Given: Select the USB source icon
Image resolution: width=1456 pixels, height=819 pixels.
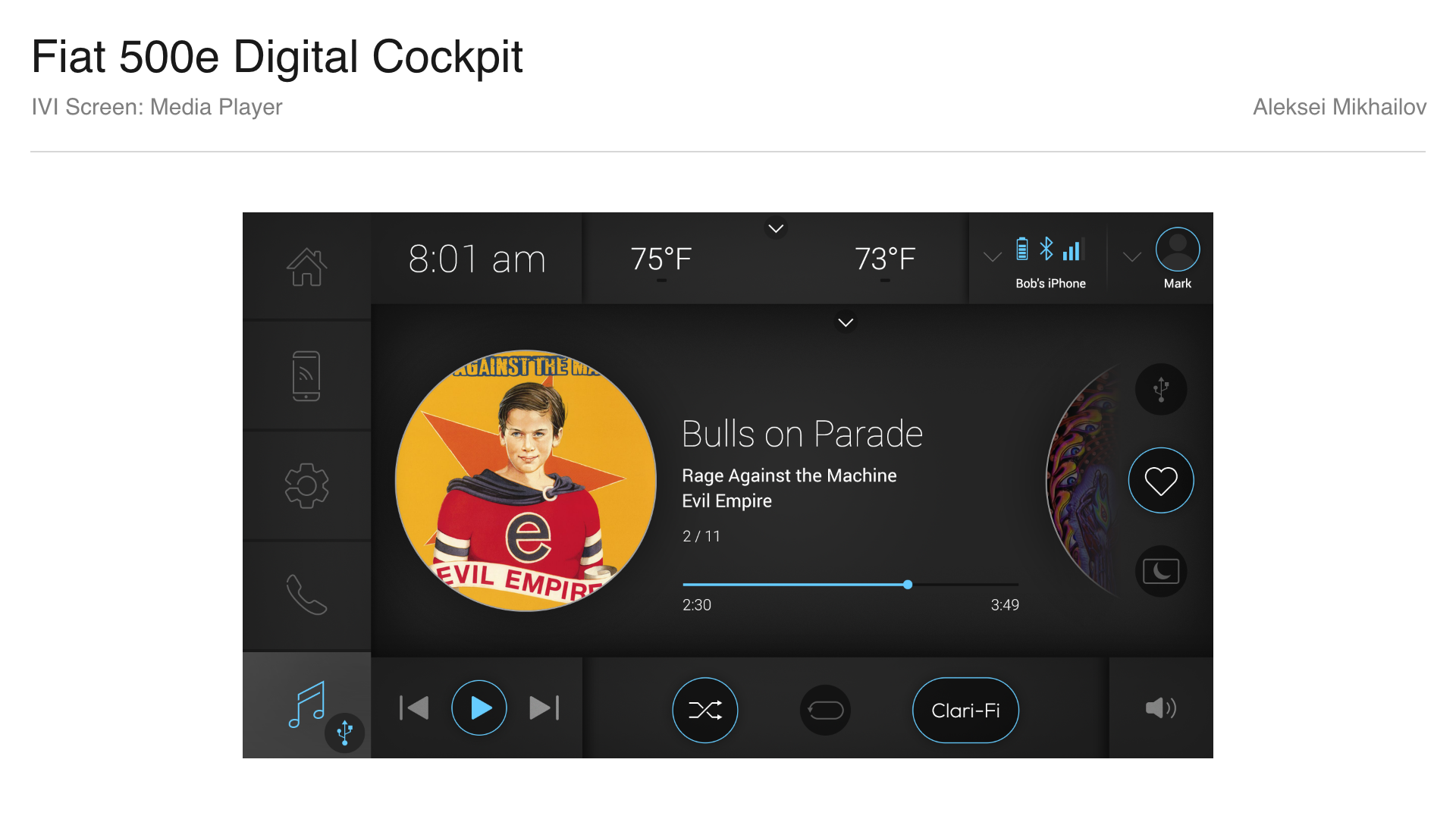Looking at the screenshot, I should 1161,389.
